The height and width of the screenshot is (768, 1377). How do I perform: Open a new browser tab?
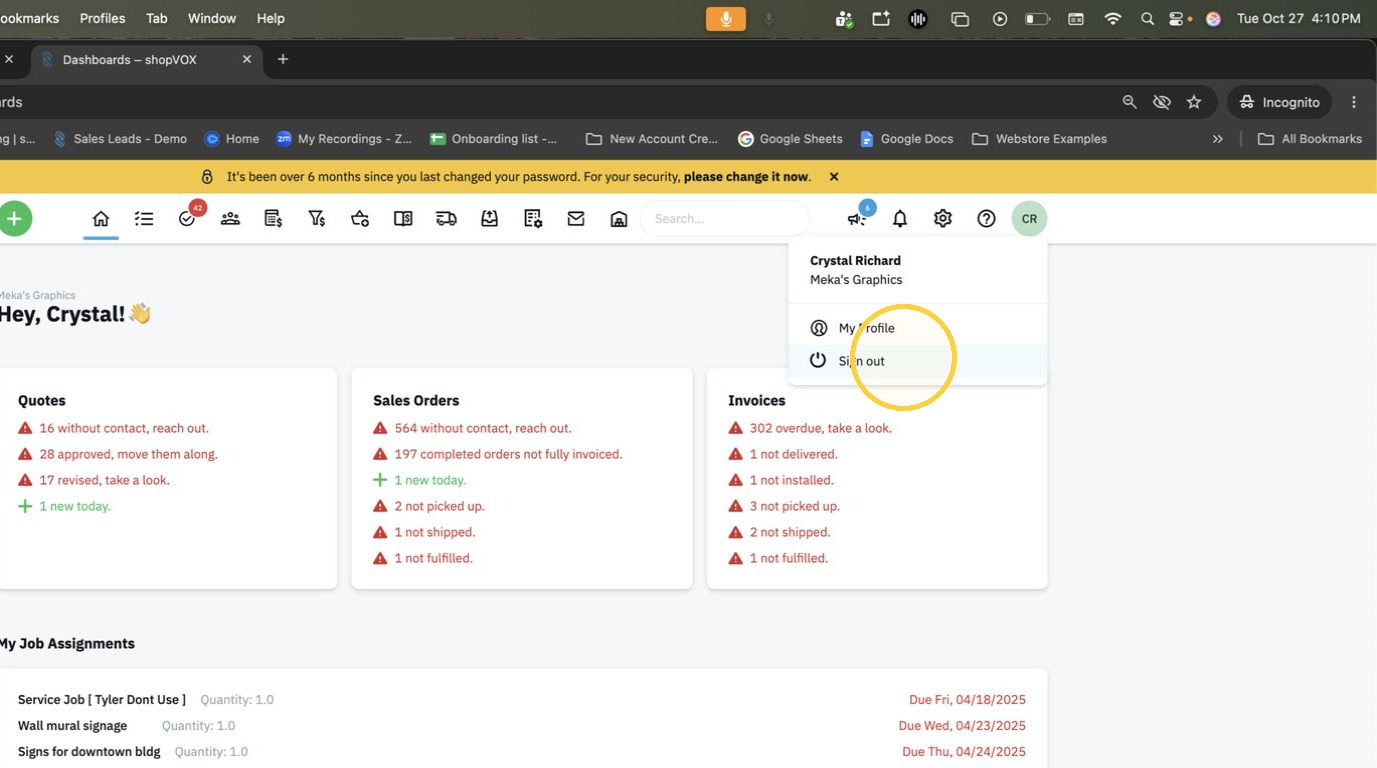[283, 59]
